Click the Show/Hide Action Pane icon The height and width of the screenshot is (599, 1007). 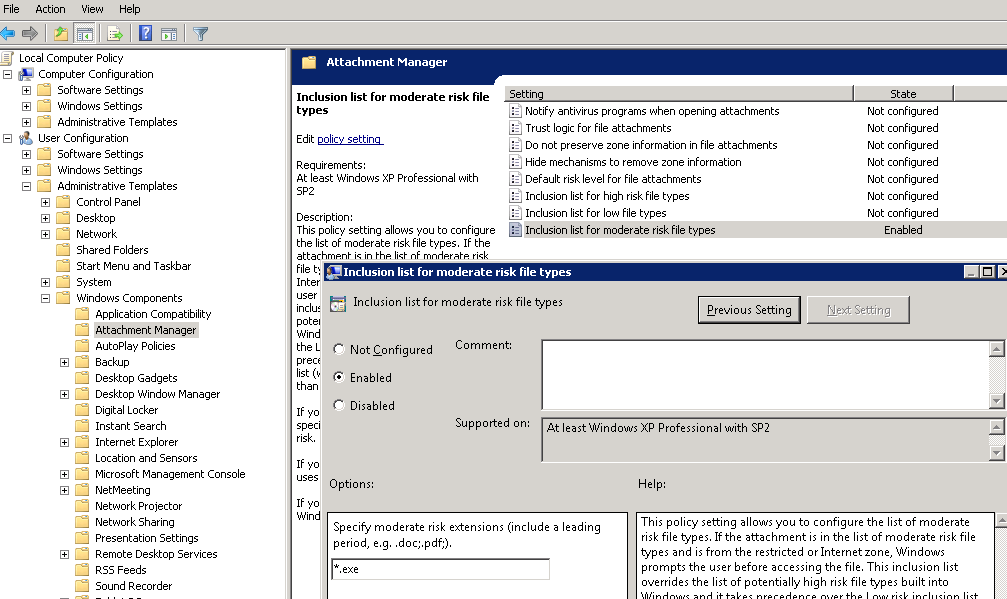coord(169,34)
